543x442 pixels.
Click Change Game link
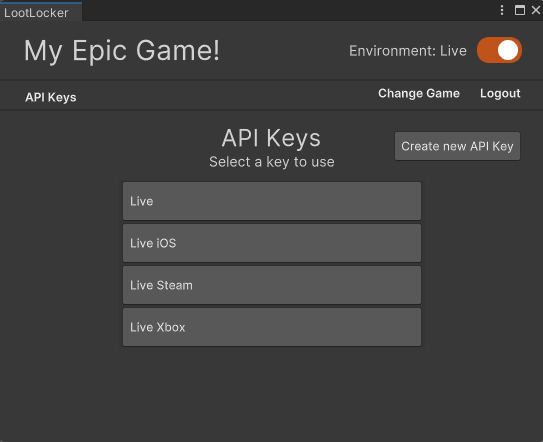[419, 93]
